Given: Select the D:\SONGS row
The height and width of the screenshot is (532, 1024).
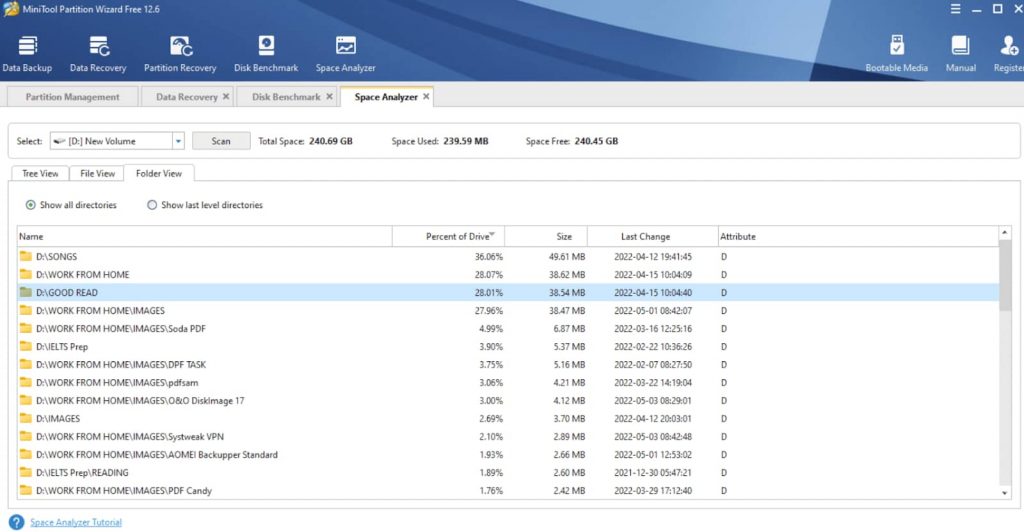Looking at the screenshot, I should click(x=508, y=256).
